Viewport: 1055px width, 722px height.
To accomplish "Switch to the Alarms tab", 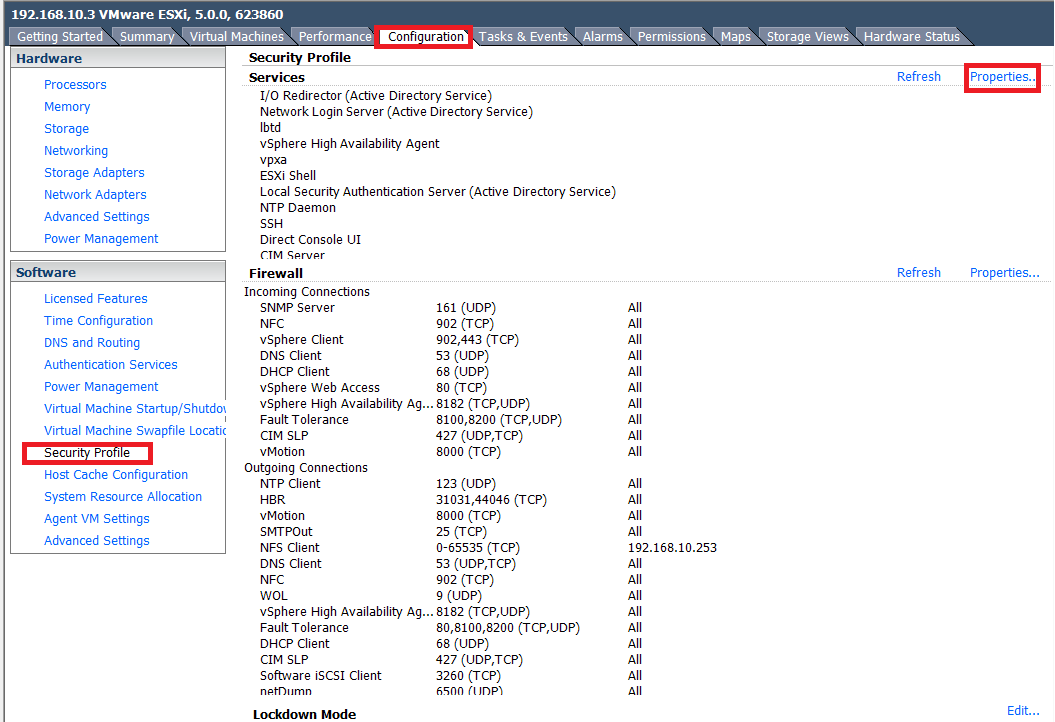I will [x=603, y=36].
